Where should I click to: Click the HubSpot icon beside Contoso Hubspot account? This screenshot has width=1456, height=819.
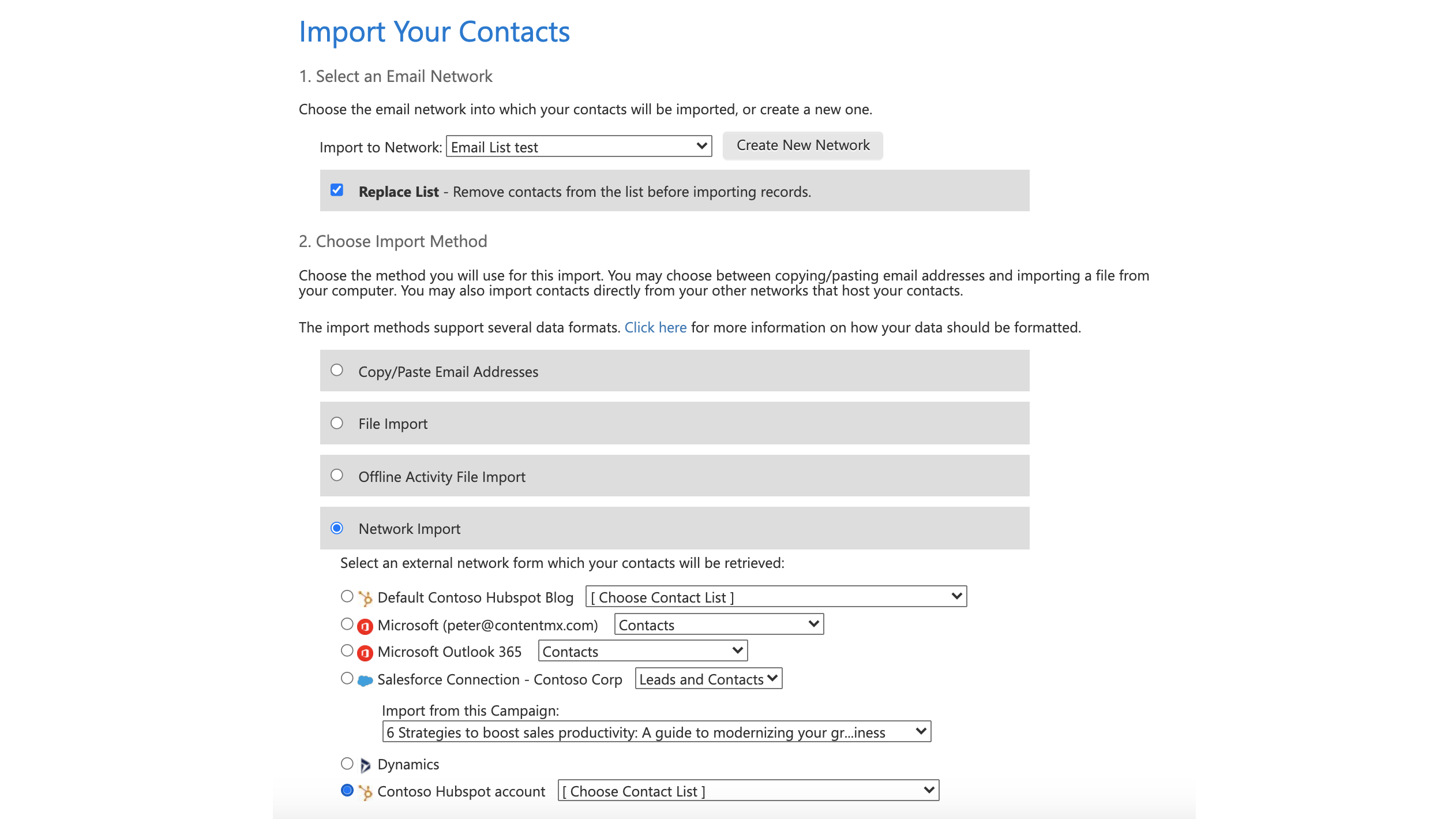coord(365,791)
